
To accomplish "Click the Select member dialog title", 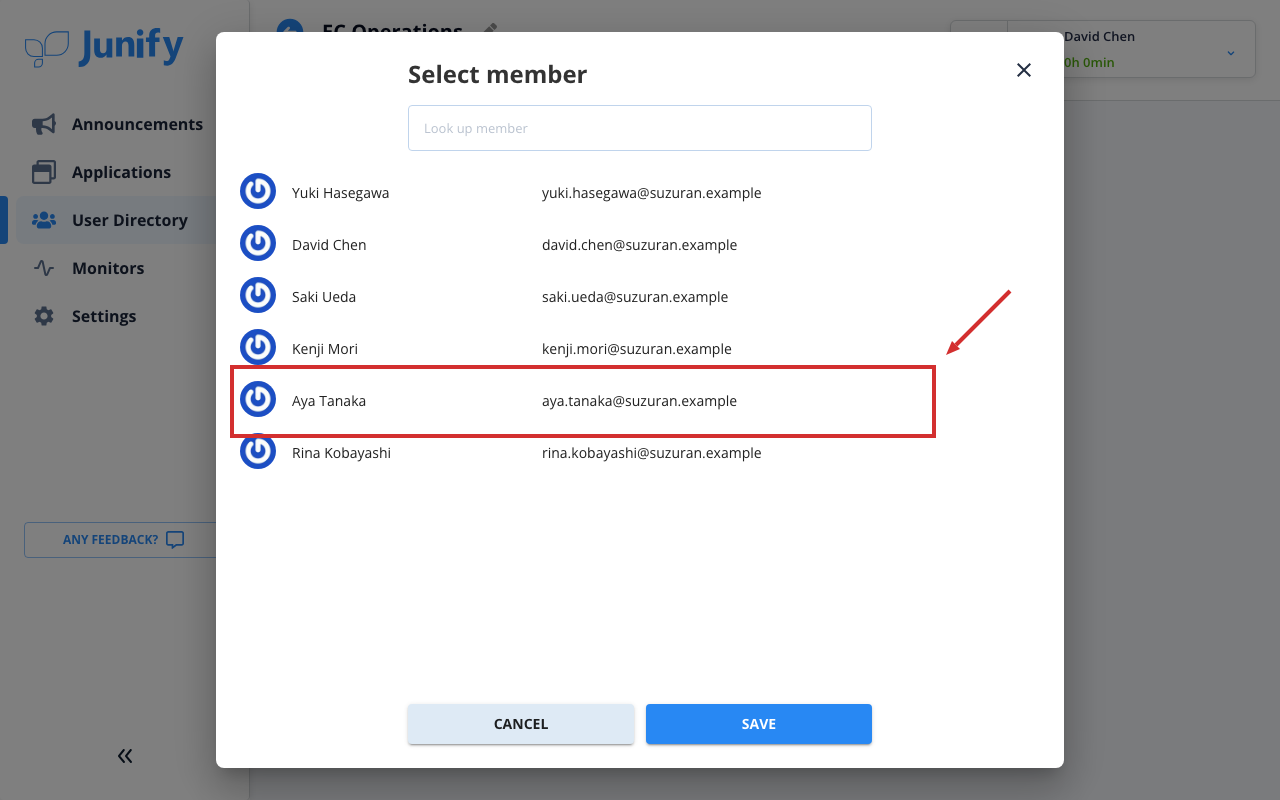I will click(497, 75).
